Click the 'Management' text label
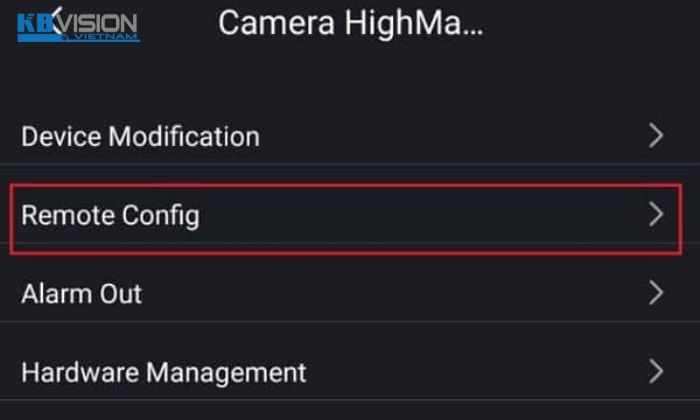700x420 pixels. click(227, 373)
